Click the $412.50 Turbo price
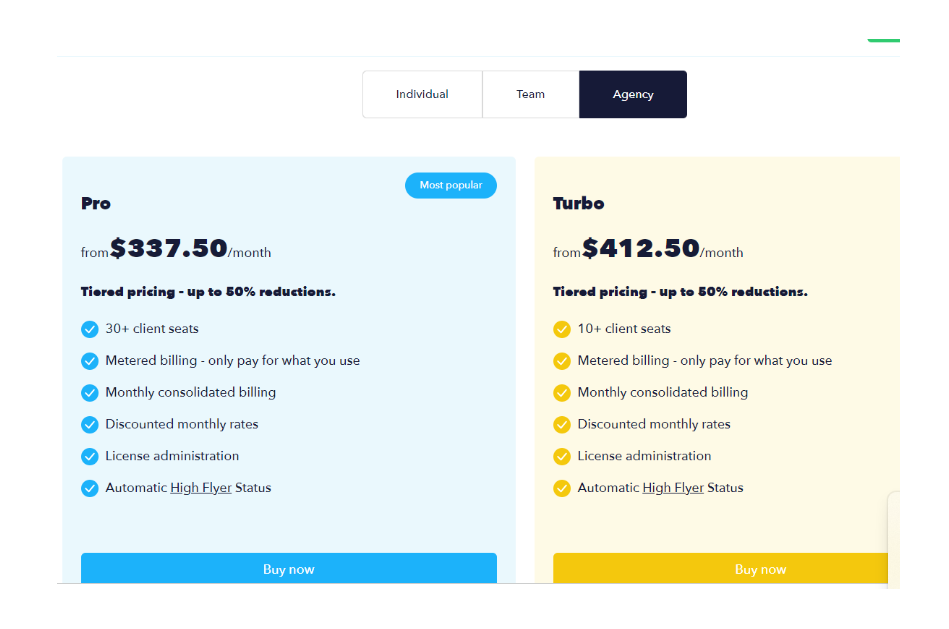This screenshot has height=629, width=949. tap(641, 248)
